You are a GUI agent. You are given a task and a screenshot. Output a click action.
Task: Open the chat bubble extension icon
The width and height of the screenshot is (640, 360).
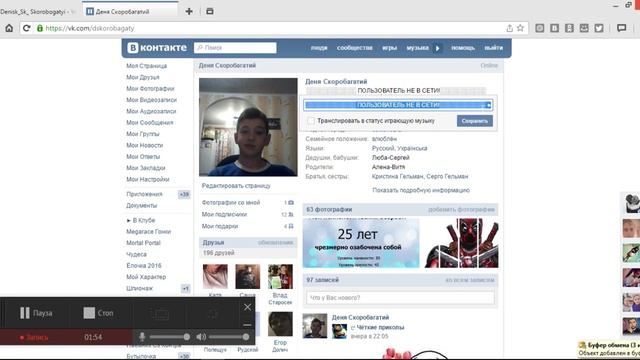[622, 28]
